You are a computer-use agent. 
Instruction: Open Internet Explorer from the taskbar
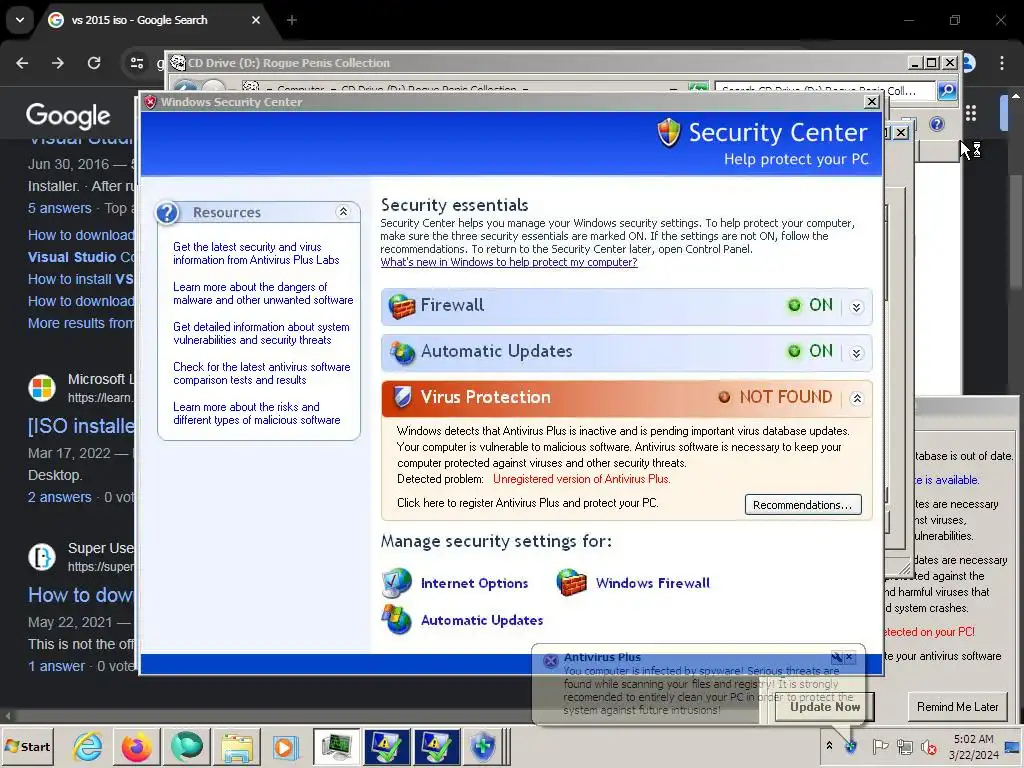pyautogui.click(x=88, y=746)
